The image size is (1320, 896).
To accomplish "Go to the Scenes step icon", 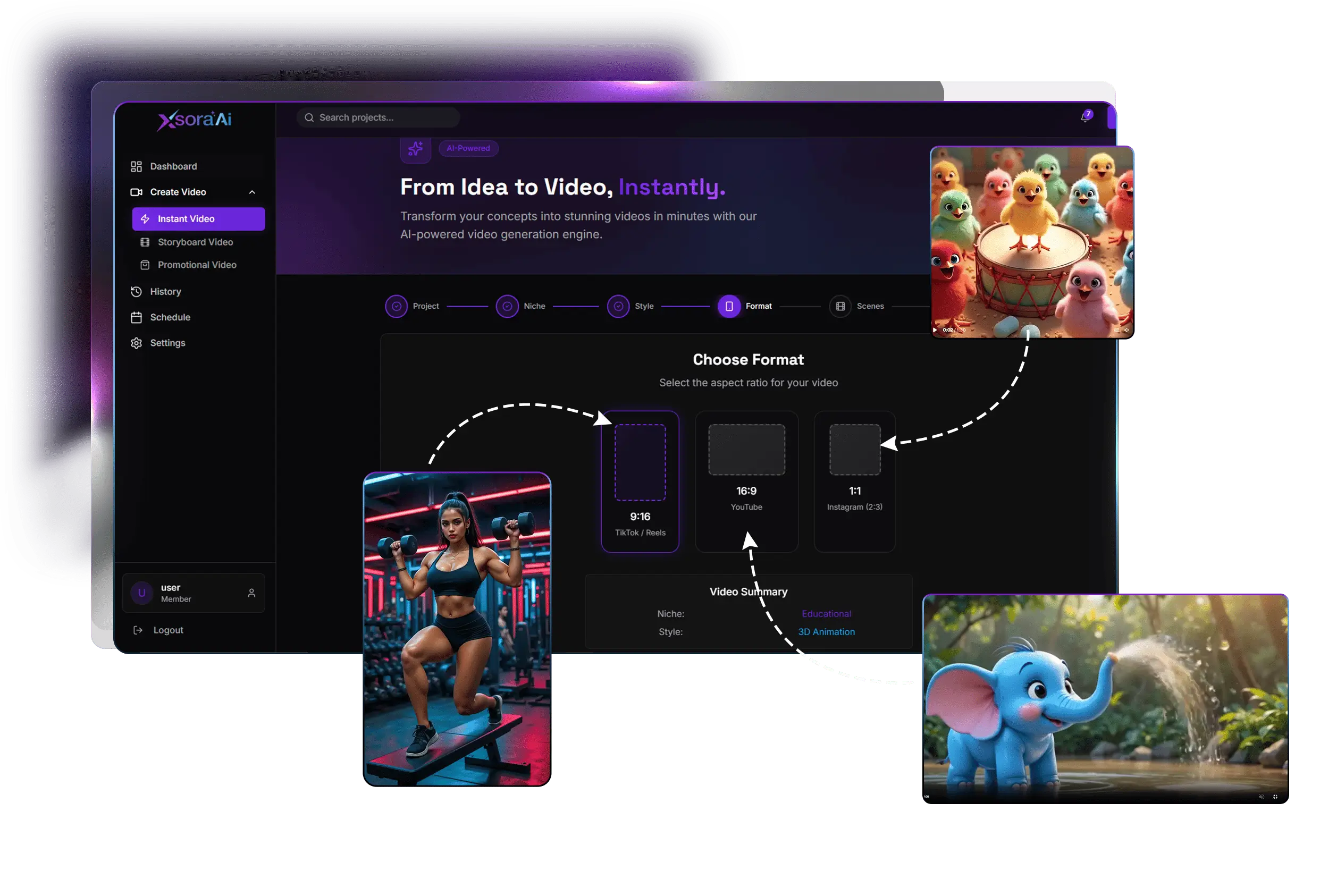I will (840, 306).
